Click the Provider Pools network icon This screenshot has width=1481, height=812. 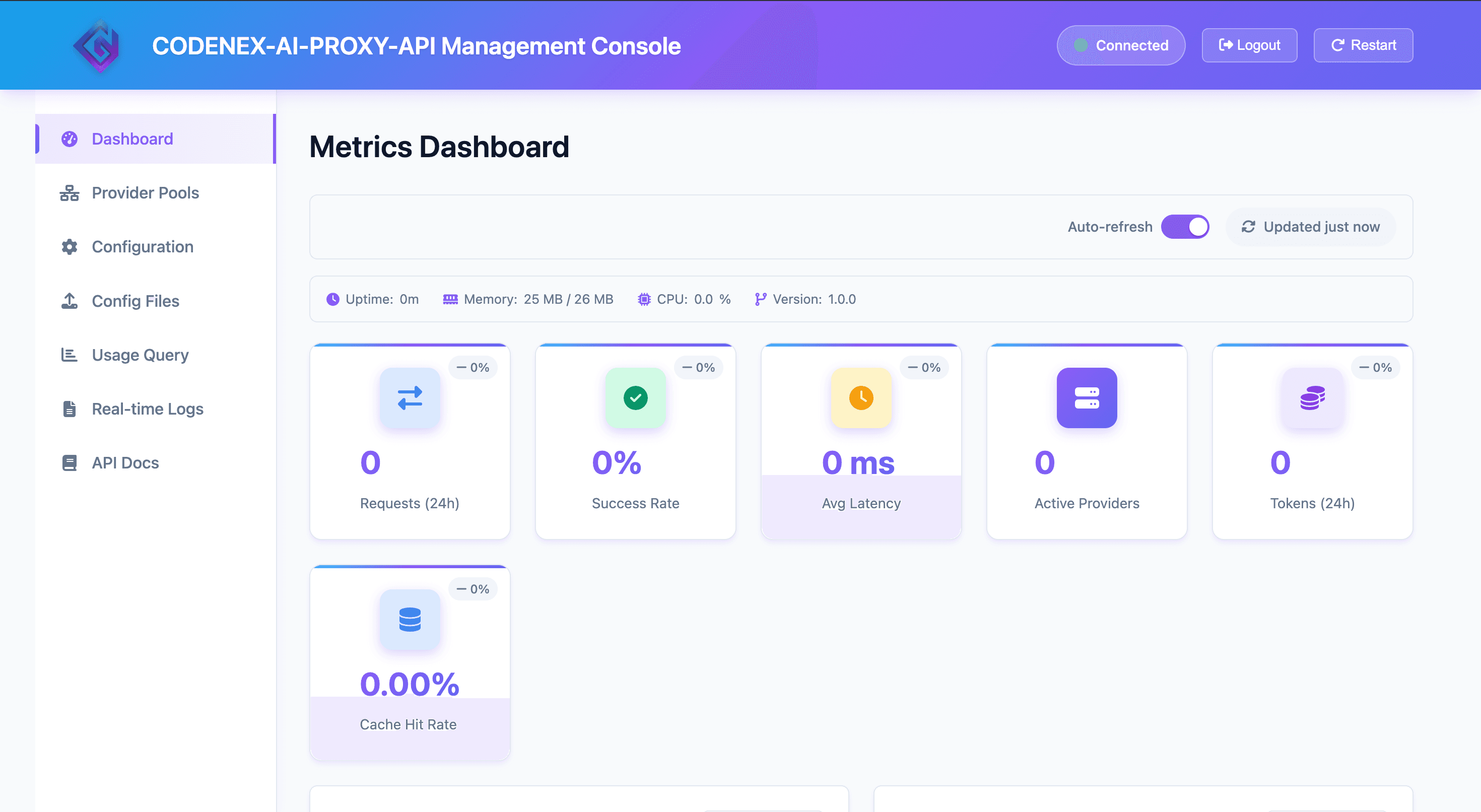69,193
